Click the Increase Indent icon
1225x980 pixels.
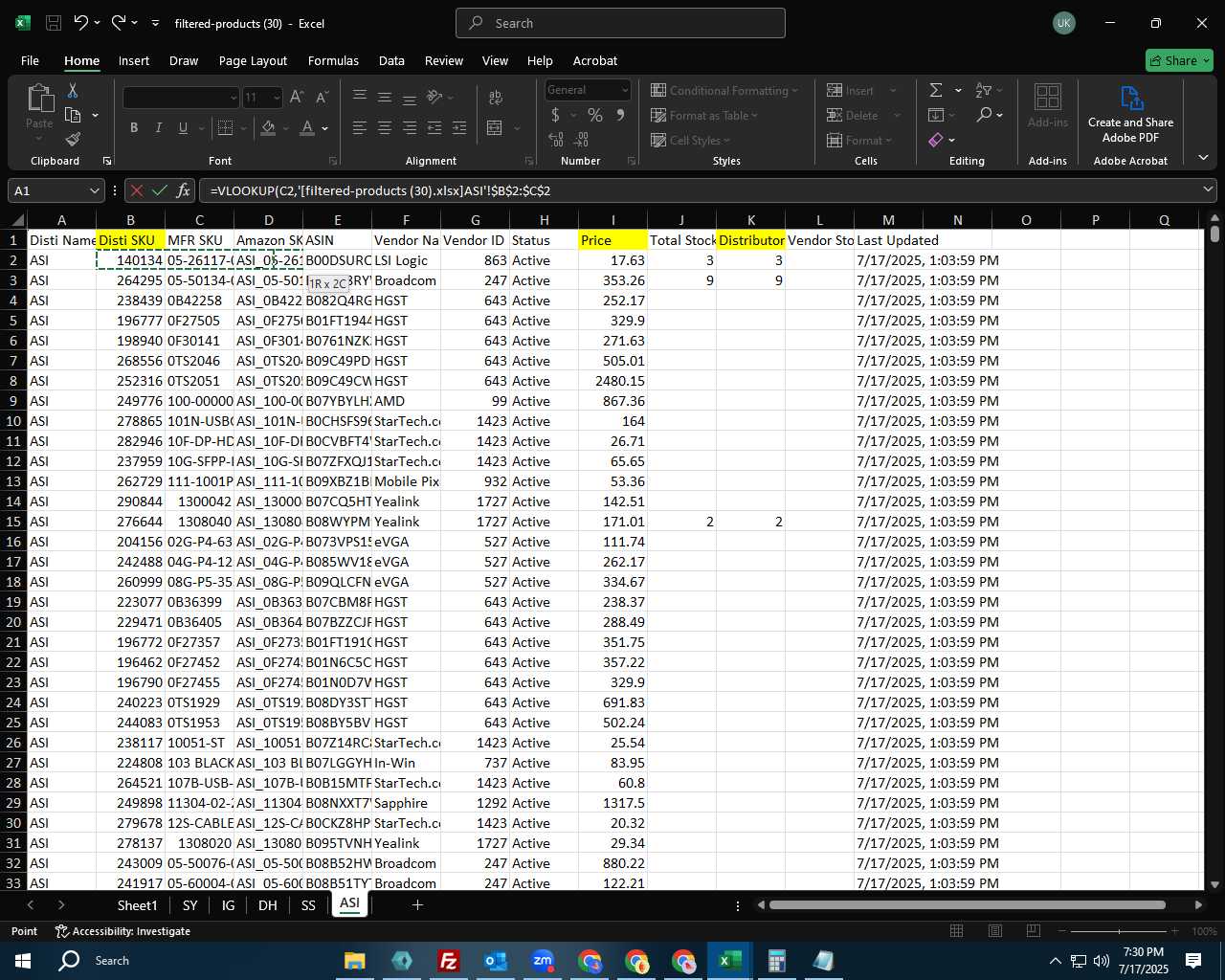(459, 127)
